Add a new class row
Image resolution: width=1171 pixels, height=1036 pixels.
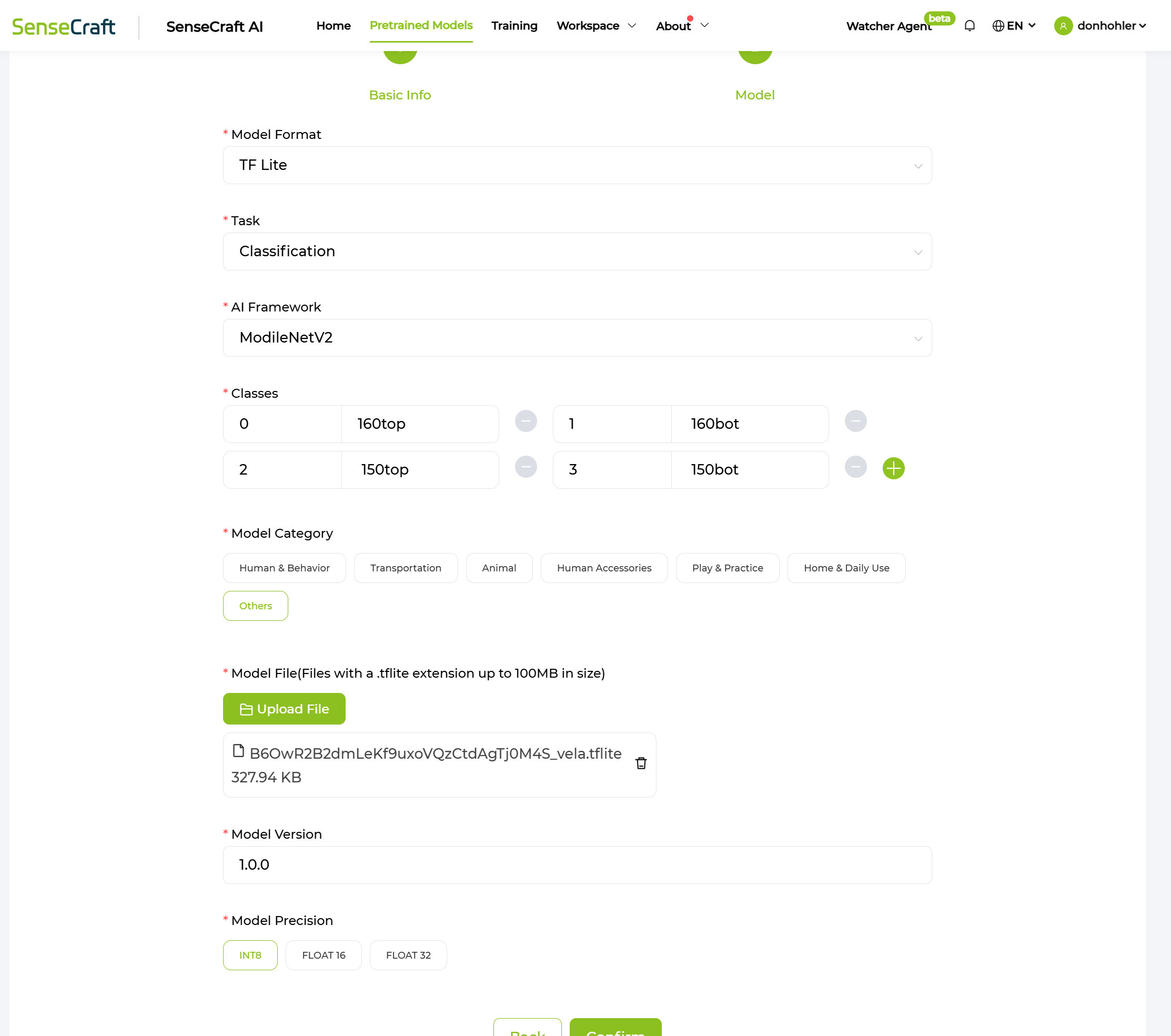point(893,468)
